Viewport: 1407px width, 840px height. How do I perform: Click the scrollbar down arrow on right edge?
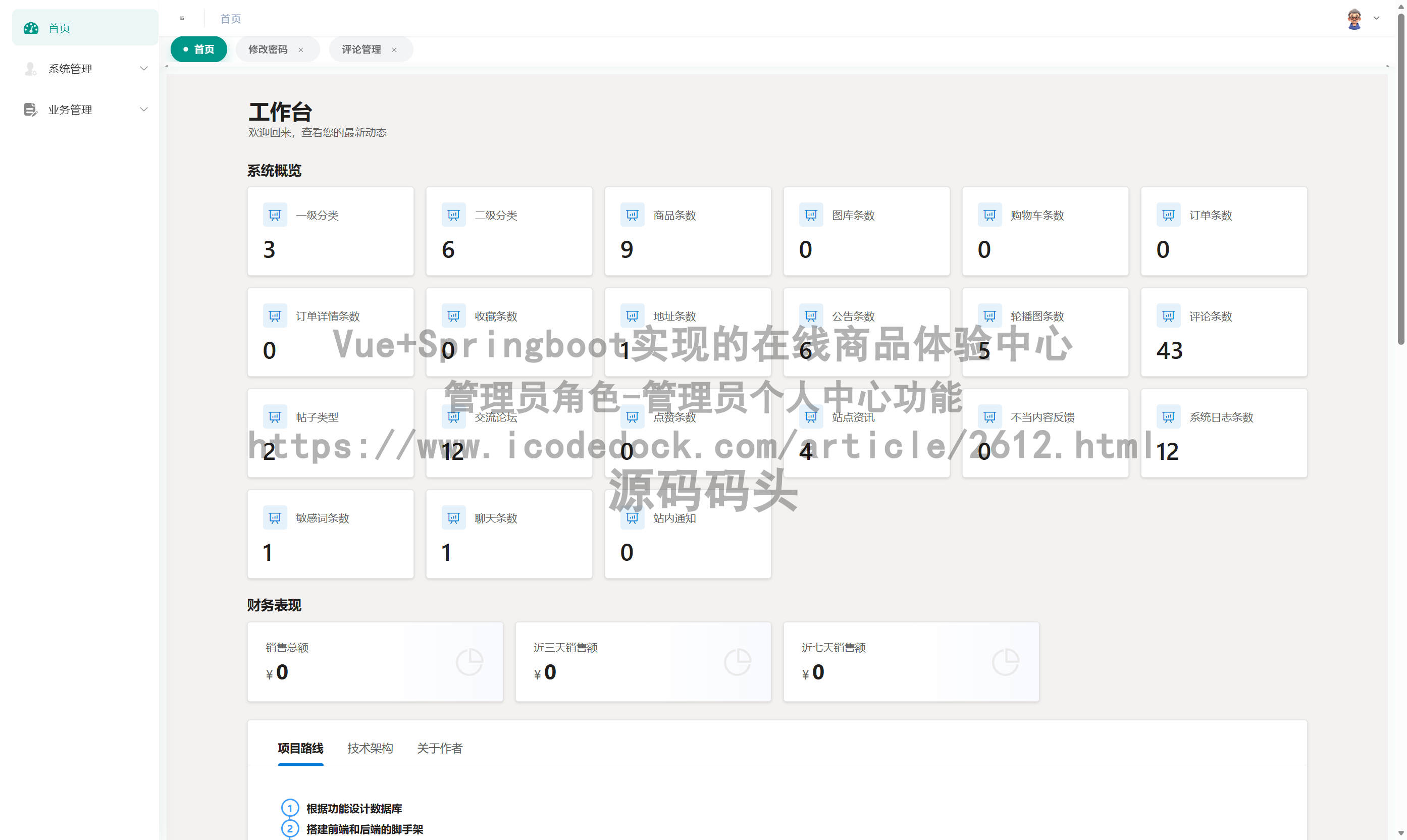[1402, 833]
